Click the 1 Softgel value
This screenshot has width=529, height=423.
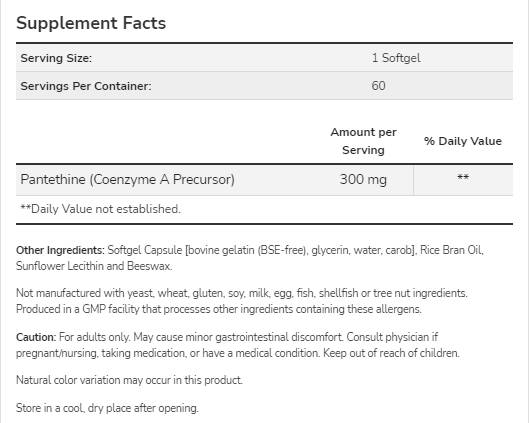[x=396, y=58]
